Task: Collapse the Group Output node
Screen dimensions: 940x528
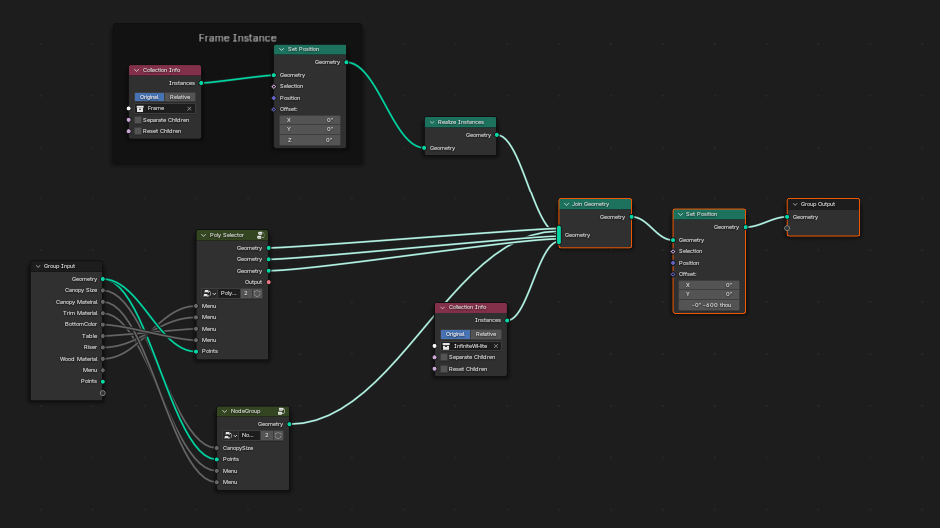Action: [795, 204]
